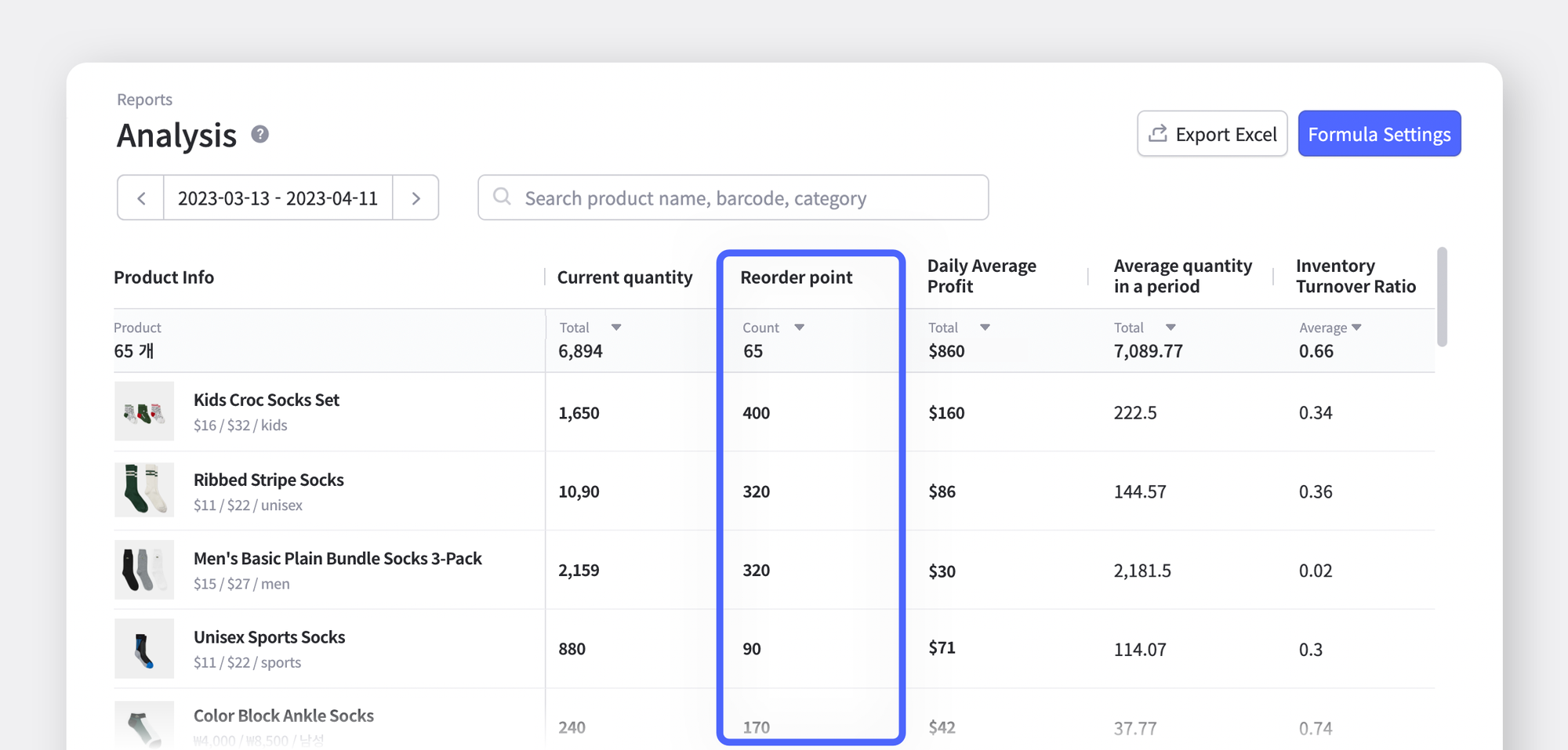Go to the next date range with right chevron
The height and width of the screenshot is (750, 1568).
[416, 197]
